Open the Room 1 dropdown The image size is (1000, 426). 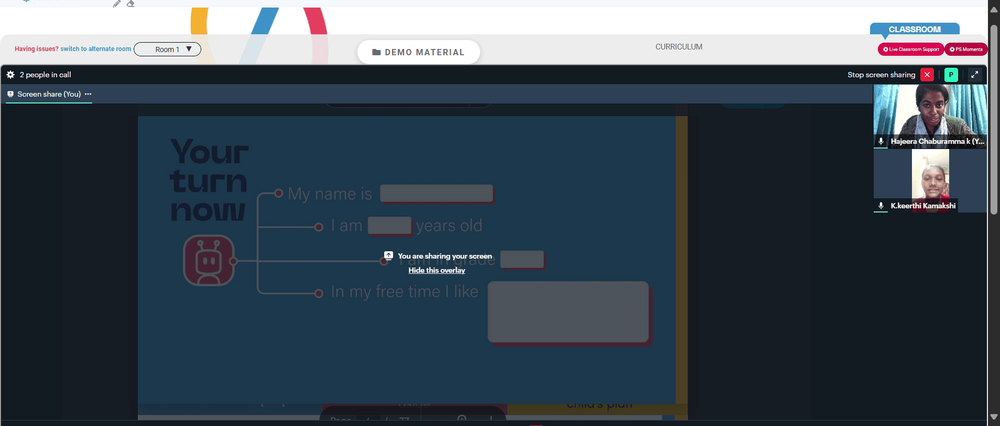coord(168,49)
